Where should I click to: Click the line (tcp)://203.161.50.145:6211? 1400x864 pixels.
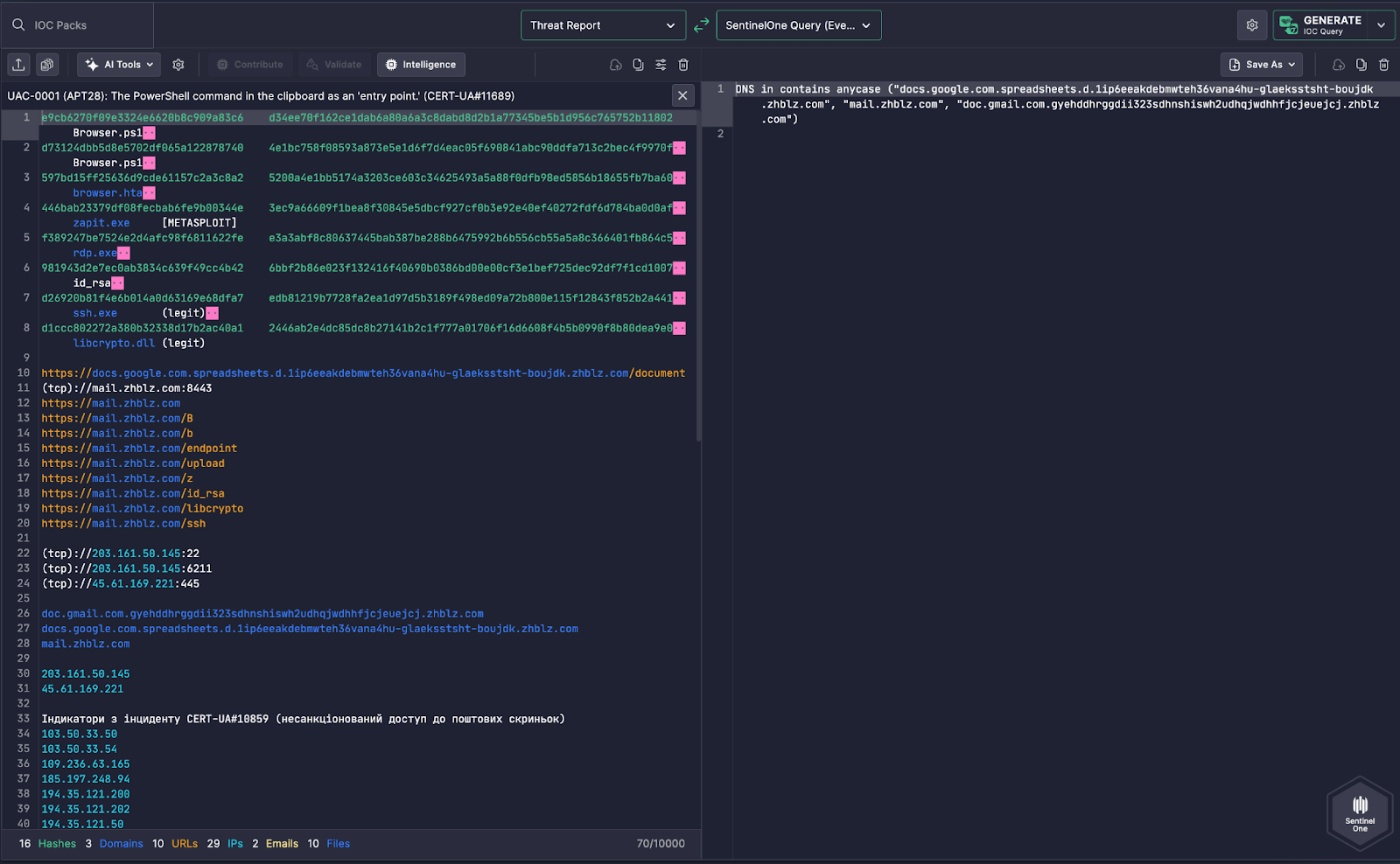tap(127, 568)
